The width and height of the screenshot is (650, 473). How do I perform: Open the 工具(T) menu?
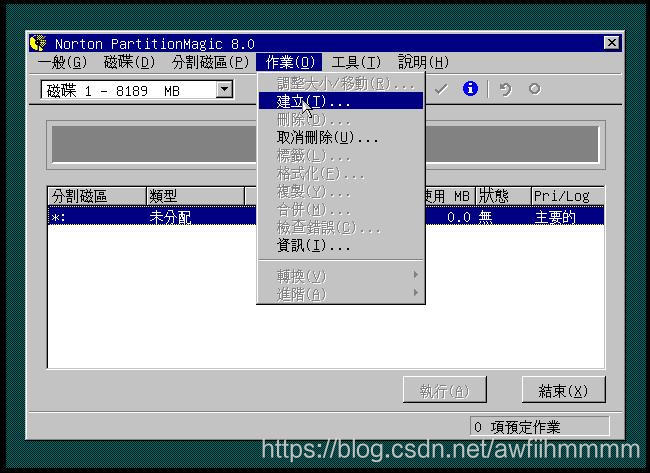(x=356, y=62)
